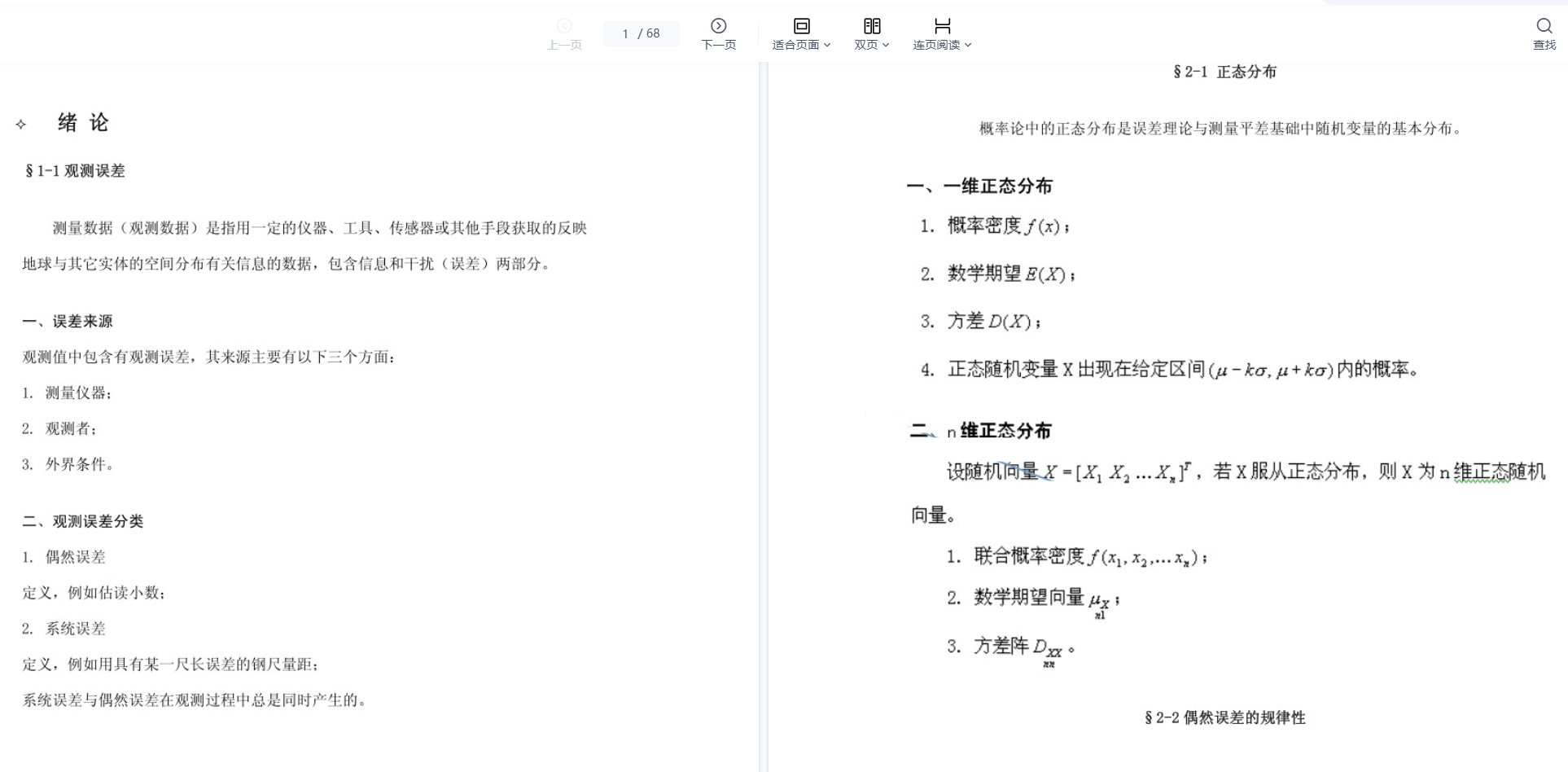Toggle the continuous reading (连页阅读) icon

pos(942,26)
